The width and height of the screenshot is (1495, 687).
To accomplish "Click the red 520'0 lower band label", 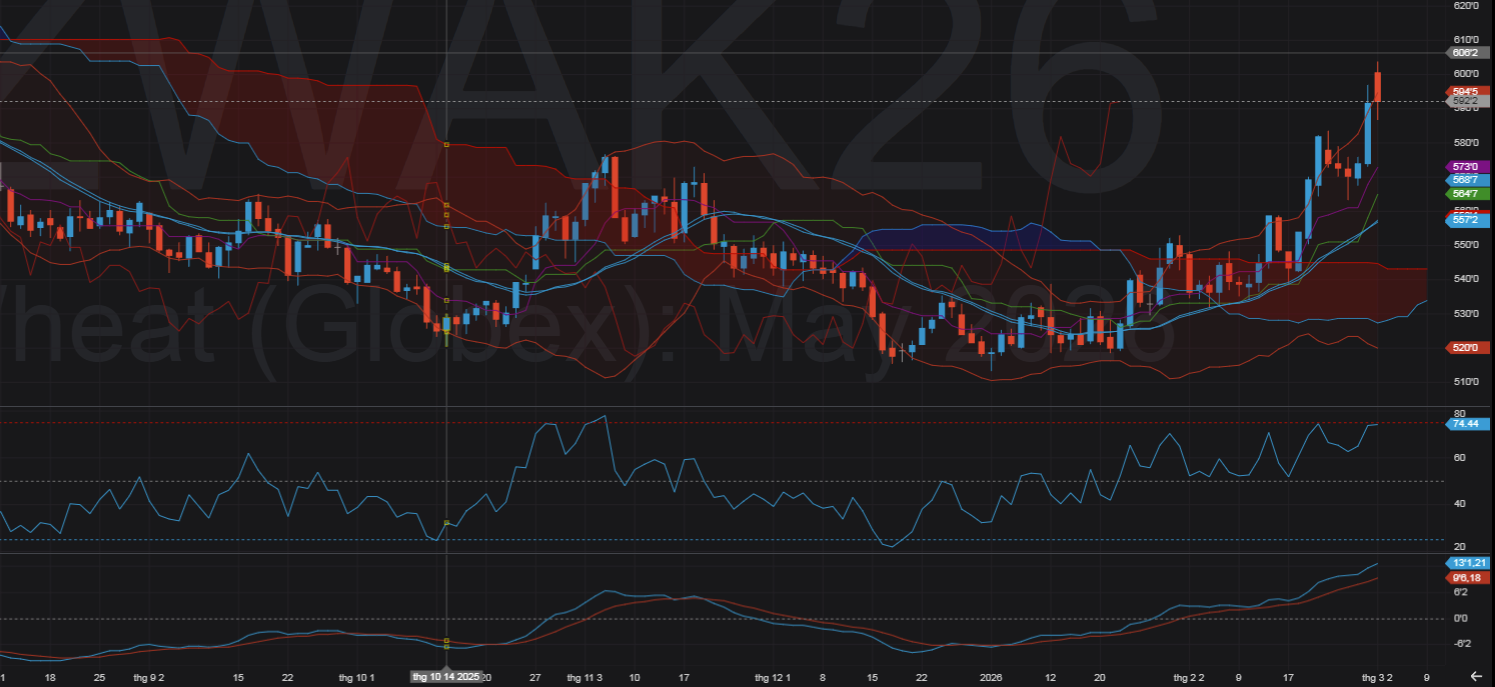I will click(1467, 347).
